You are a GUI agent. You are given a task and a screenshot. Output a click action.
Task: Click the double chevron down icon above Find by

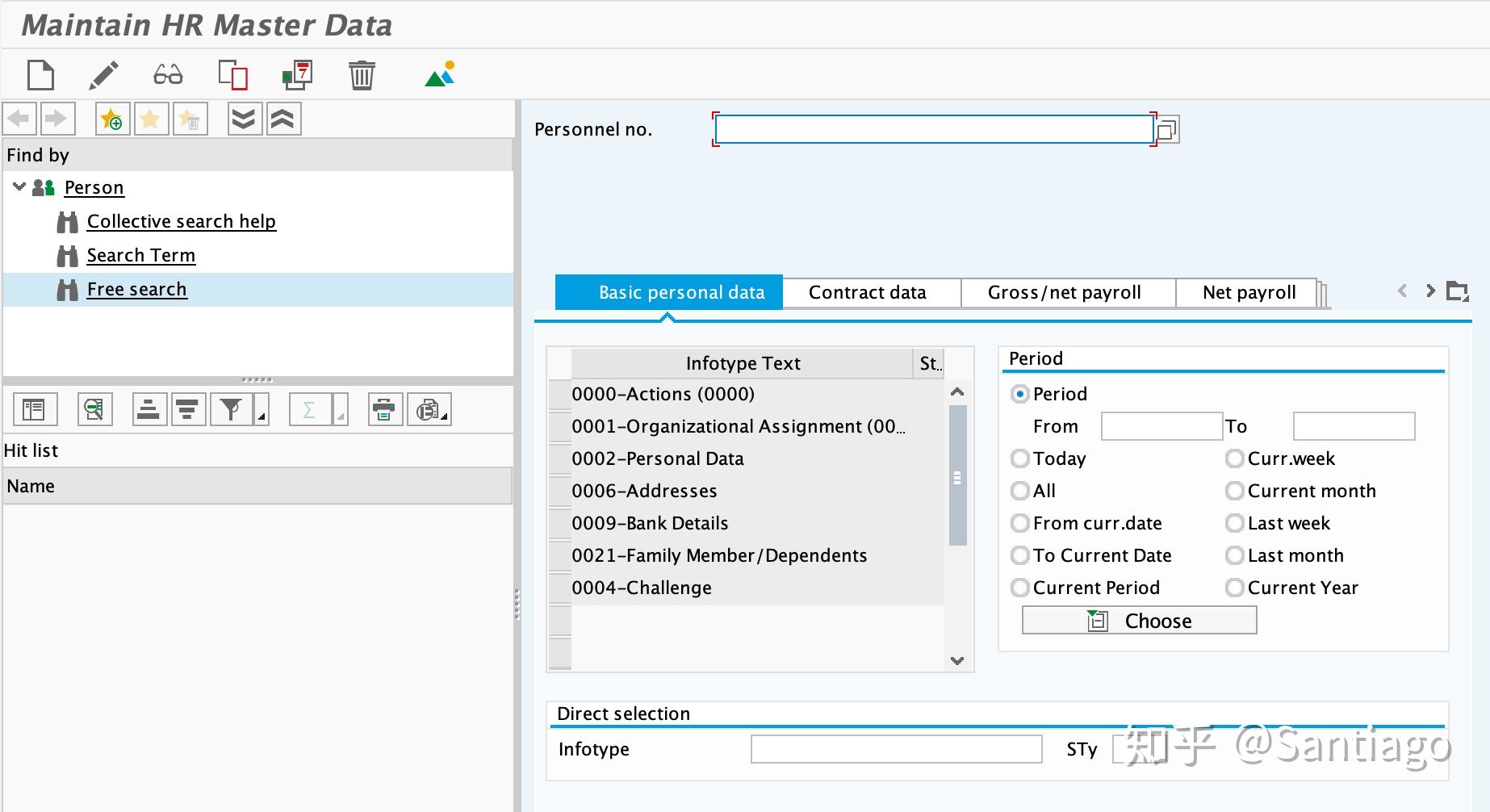(244, 119)
